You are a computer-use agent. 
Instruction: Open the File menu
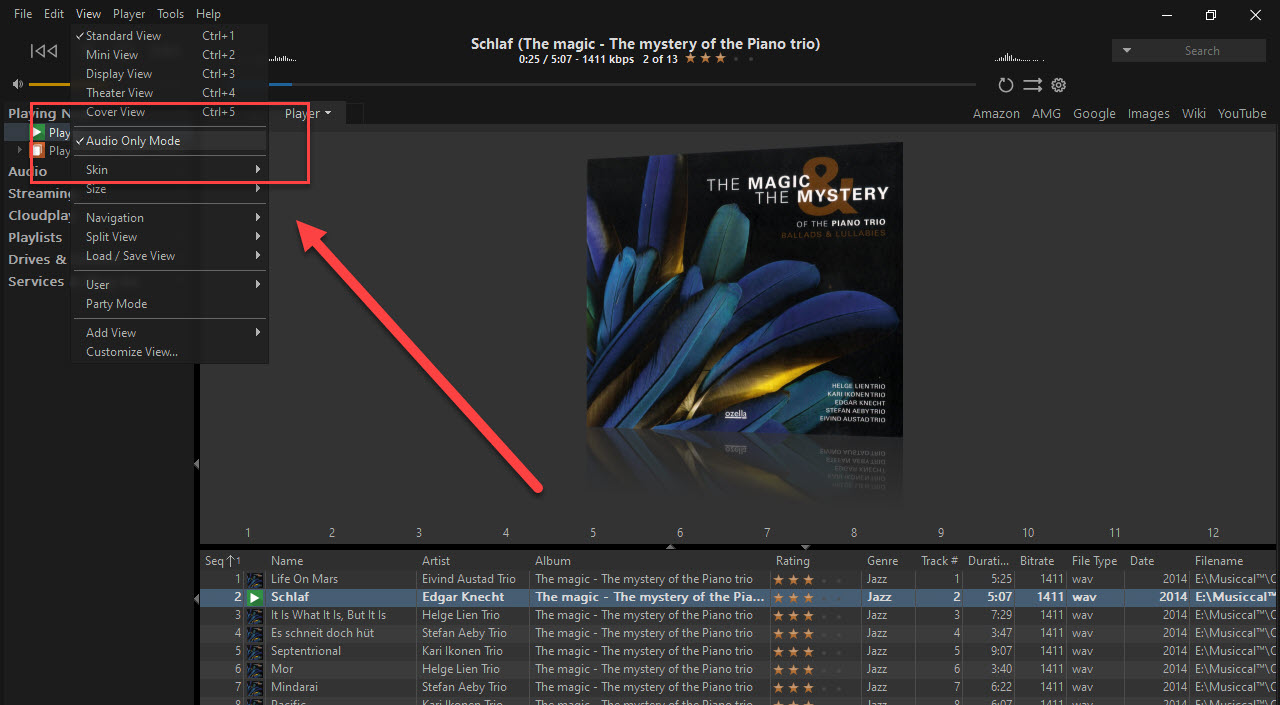point(23,14)
